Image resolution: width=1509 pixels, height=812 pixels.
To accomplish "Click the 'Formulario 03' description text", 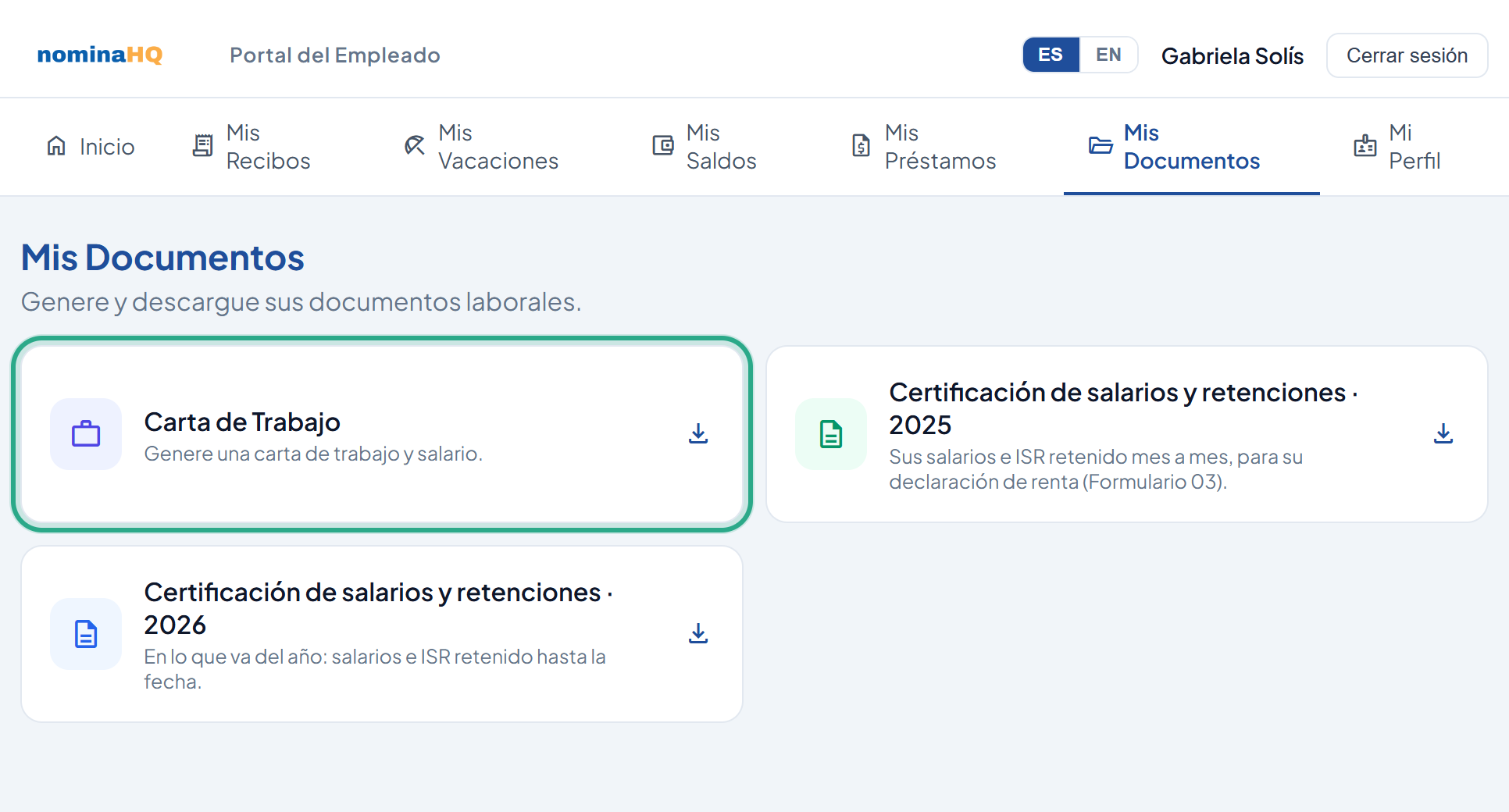I will tap(1096, 469).
